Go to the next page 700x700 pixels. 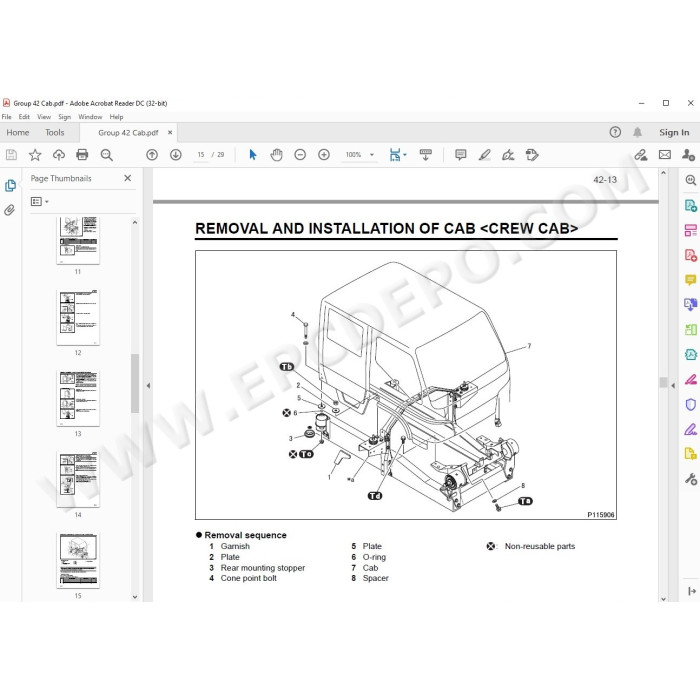click(175, 155)
